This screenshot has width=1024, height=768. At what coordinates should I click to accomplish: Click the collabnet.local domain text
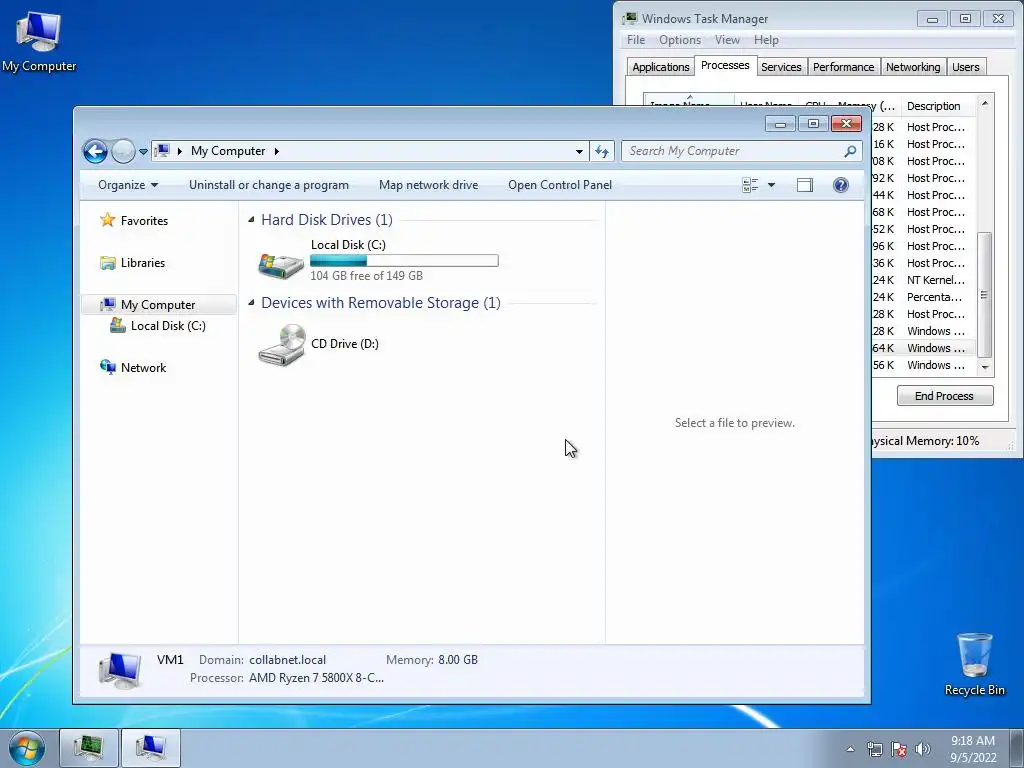click(x=287, y=660)
